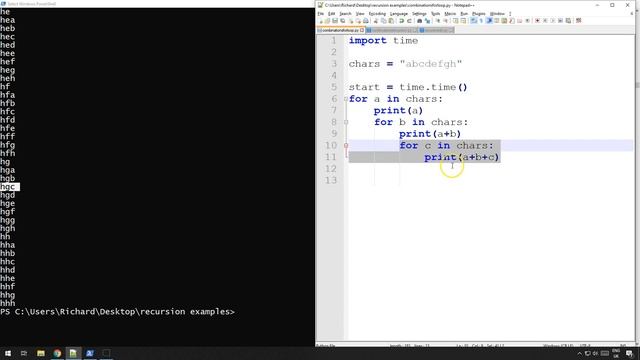This screenshot has height=360, width=640.
Task: Open the File menu
Action: pyautogui.click(x=321, y=13)
